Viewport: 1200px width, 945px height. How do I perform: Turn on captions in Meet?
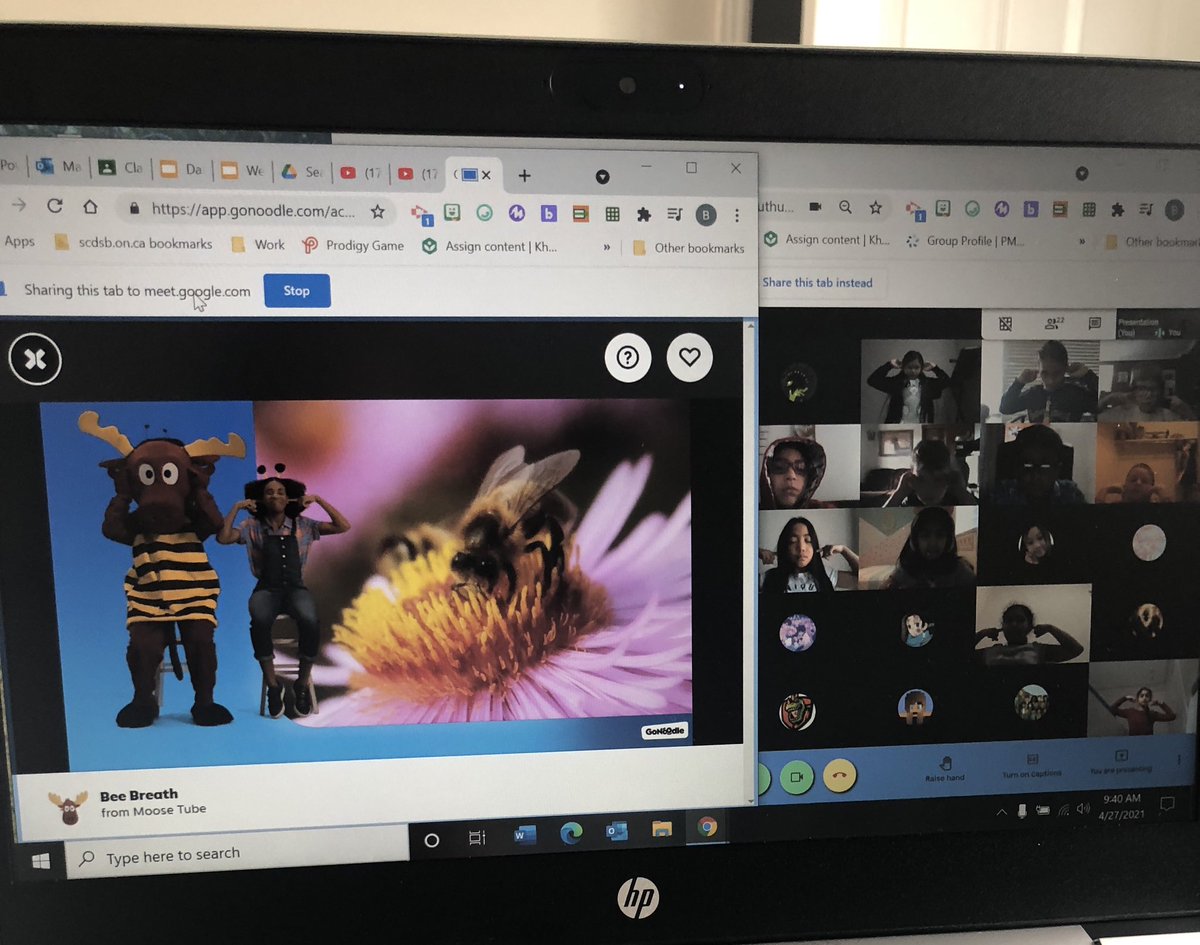click(x=1033, y=764)
